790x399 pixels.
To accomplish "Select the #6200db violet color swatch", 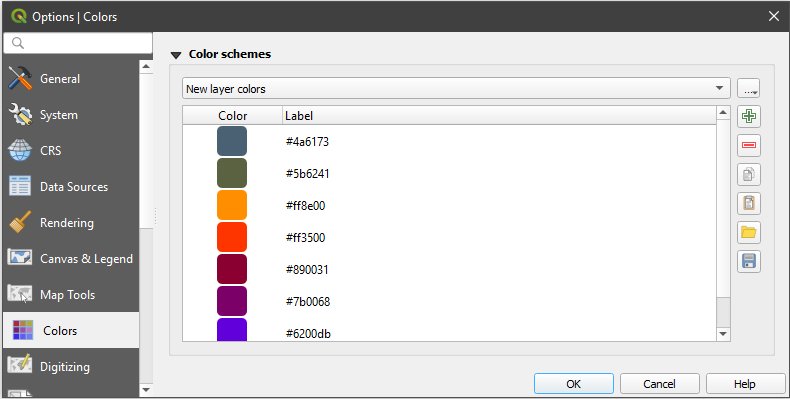I will point(232,329).
